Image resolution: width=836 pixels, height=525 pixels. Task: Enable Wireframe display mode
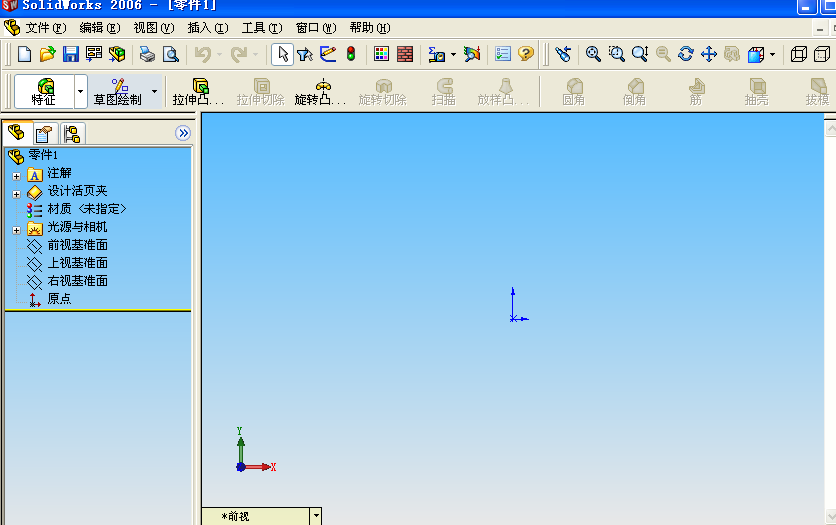coord(798,54)
